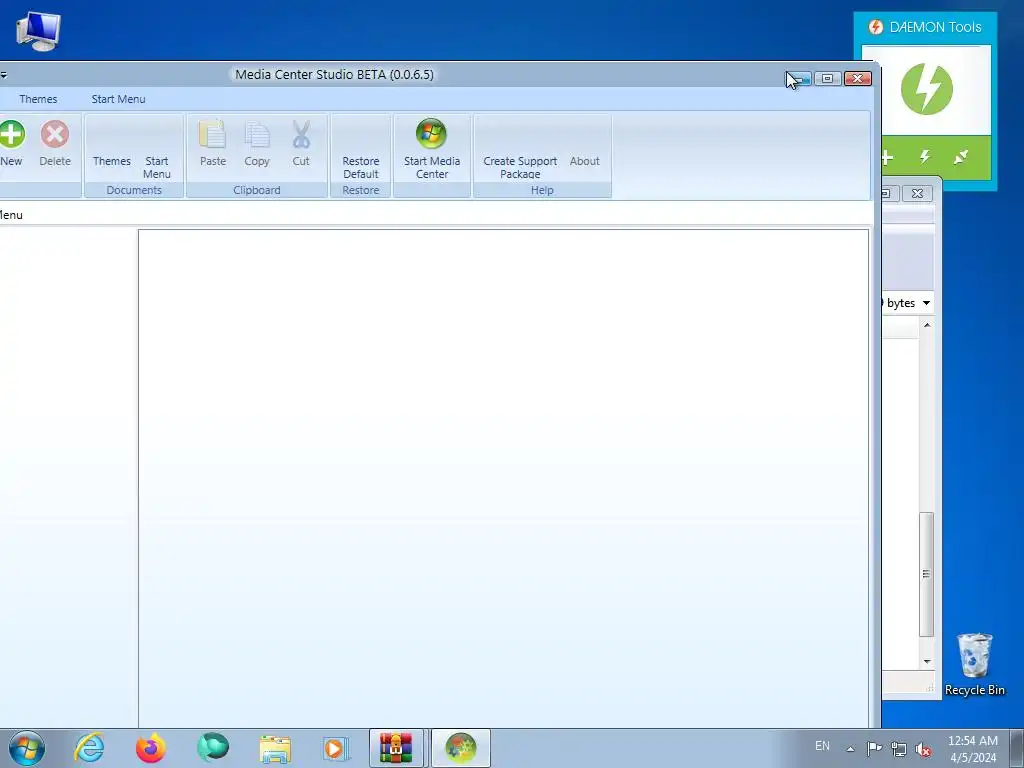Image resolution: width=1024 pixels, height=768 pixels.
Task: Maximize the Media Center Studio window
Action: 827,78
